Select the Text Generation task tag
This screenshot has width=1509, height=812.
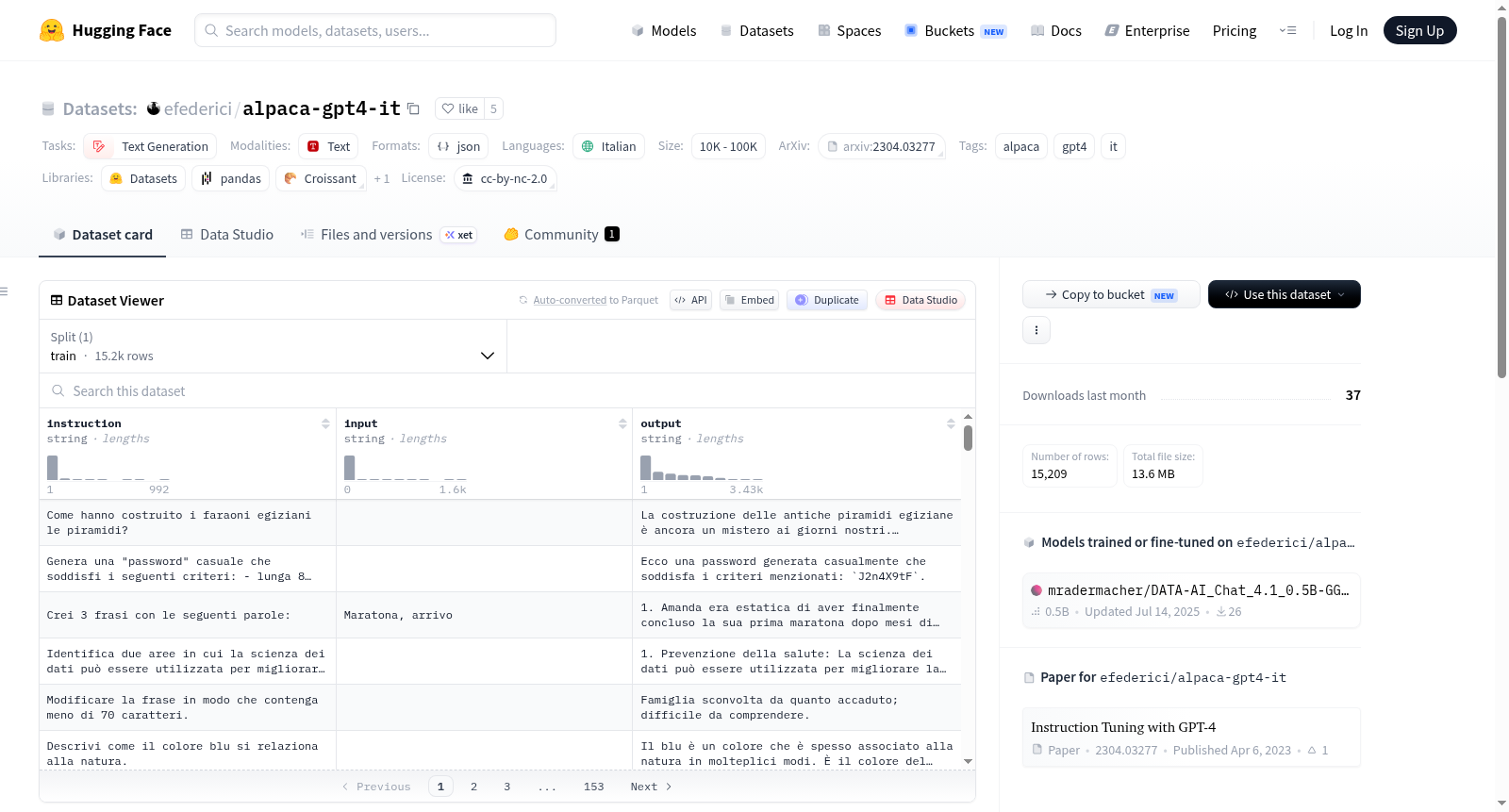(x=150, y=146)
